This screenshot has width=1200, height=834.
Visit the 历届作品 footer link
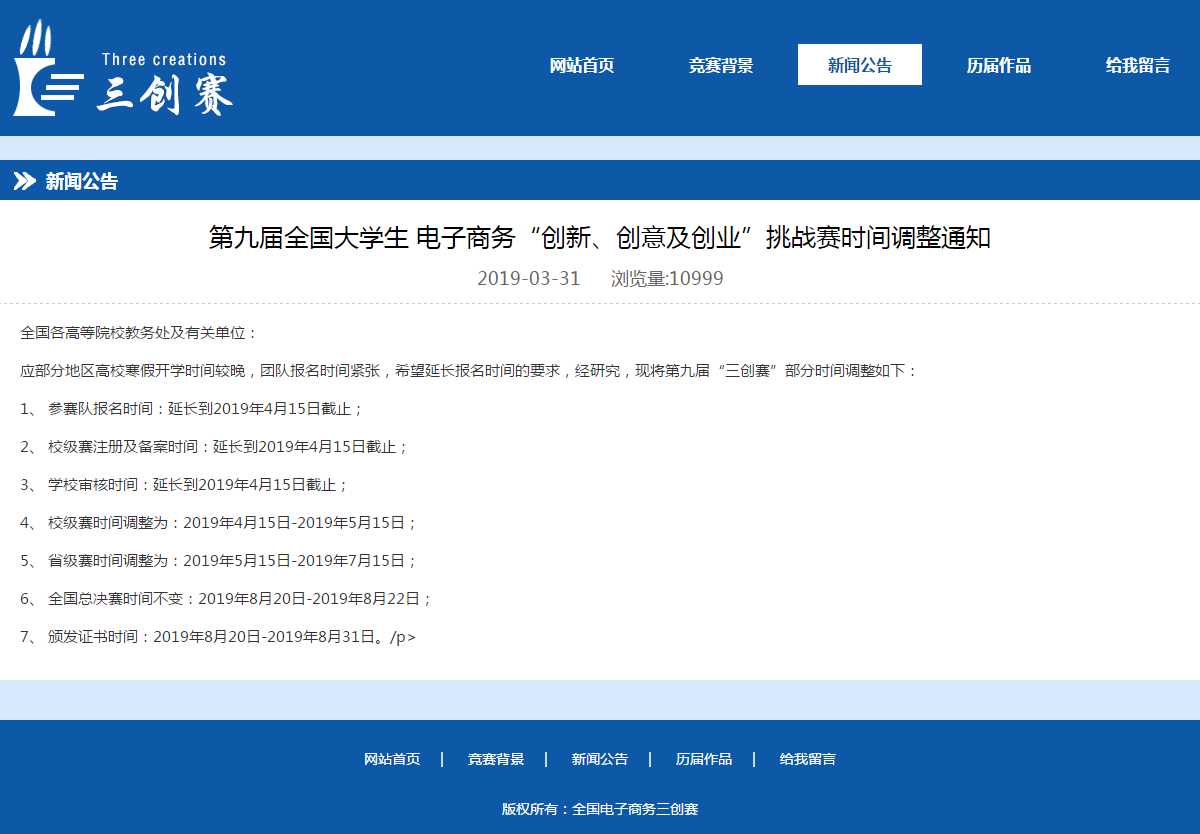click(x=704, y=759)
